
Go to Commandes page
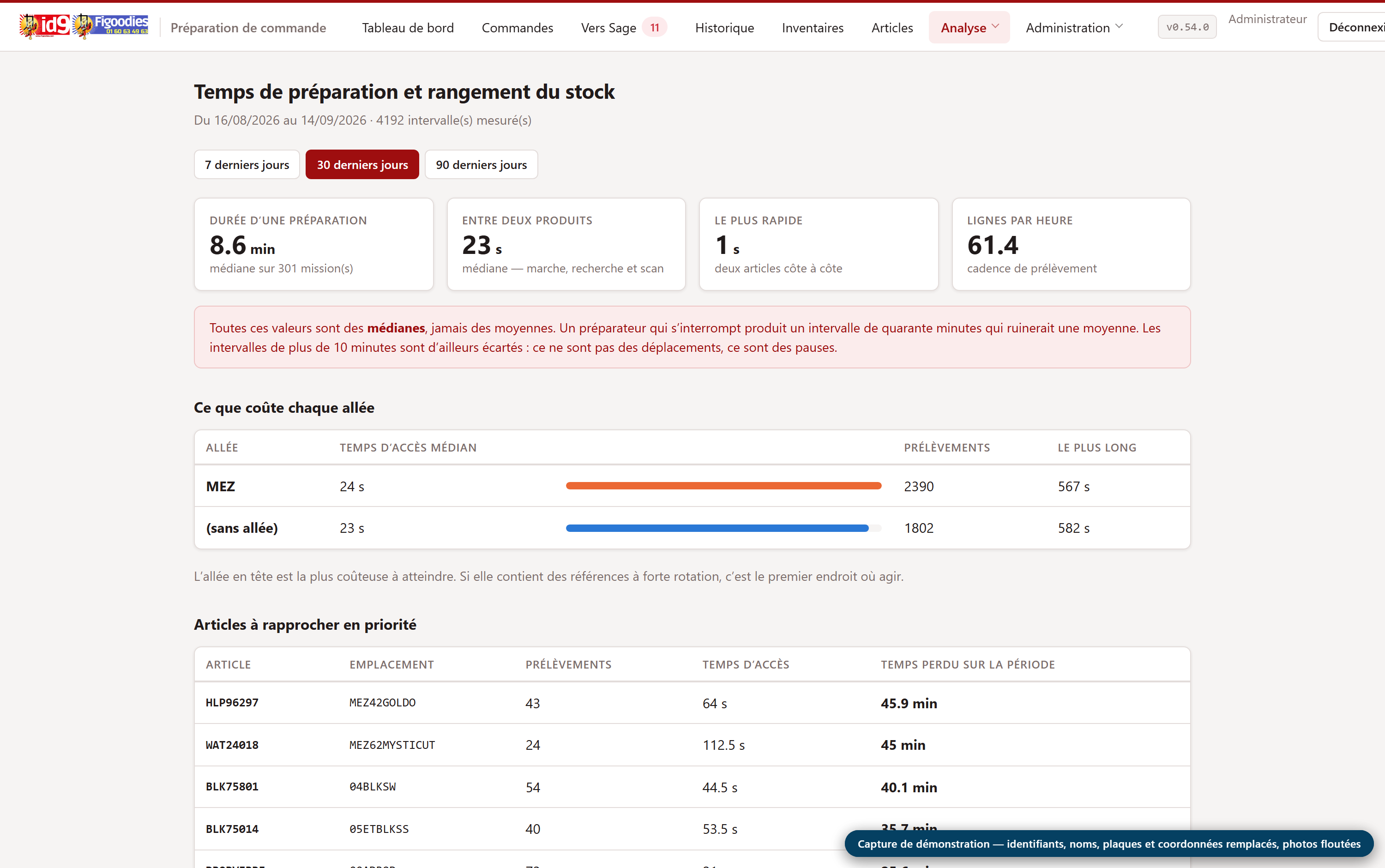pyautogui.click(x=517, y=28)
